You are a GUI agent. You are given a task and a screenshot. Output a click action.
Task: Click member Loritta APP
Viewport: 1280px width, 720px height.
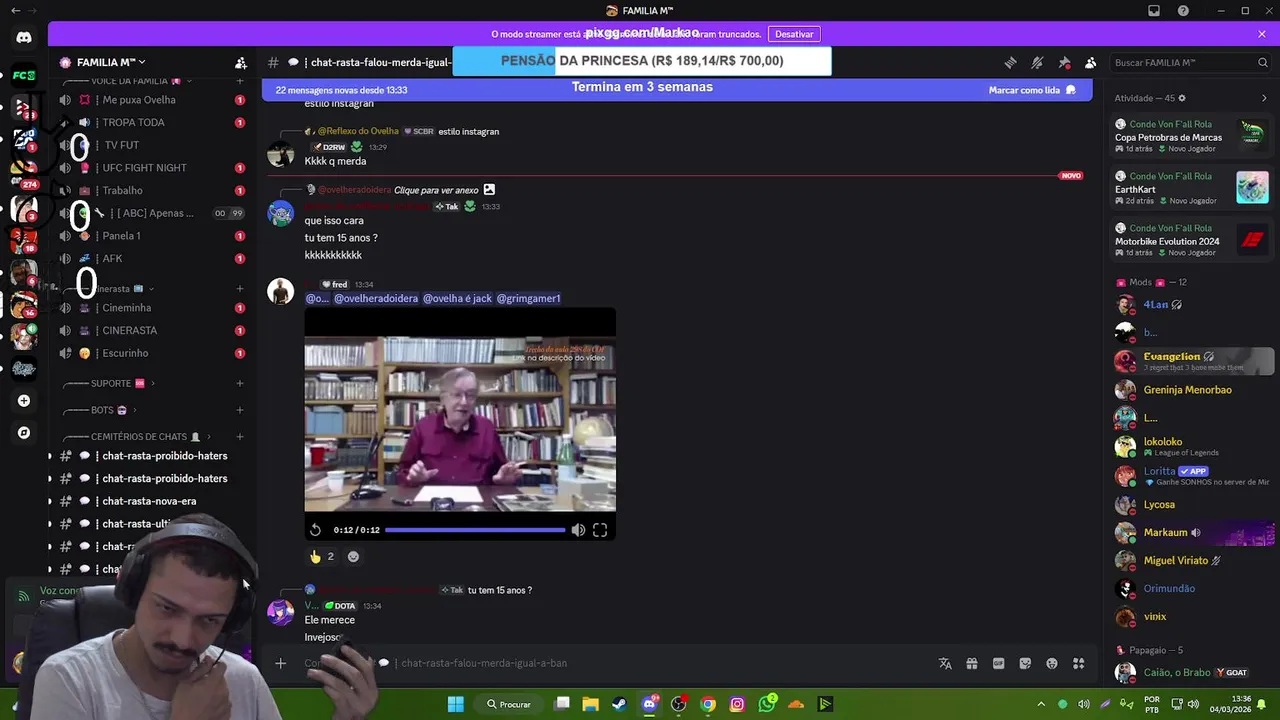coord(1192,475)
